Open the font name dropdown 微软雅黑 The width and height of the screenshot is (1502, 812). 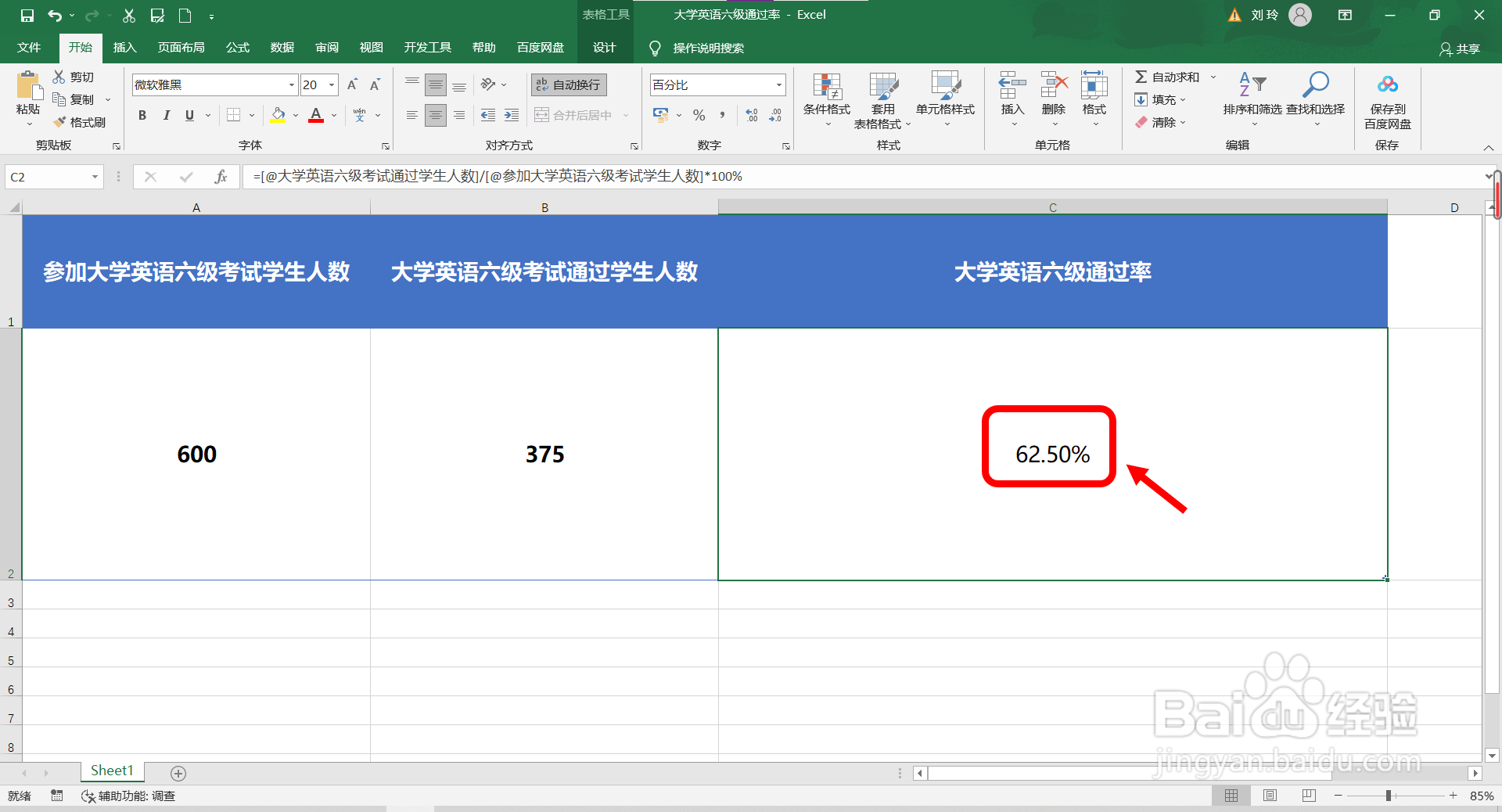click(292, 84)
